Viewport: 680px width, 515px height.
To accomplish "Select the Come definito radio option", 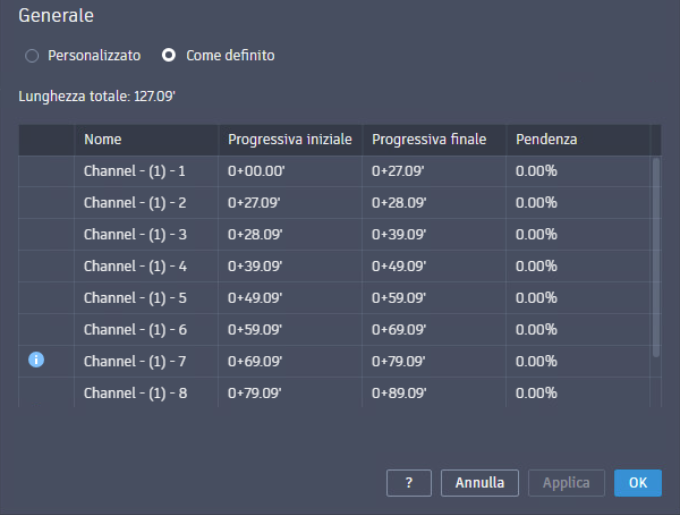I will coord(169,56).
